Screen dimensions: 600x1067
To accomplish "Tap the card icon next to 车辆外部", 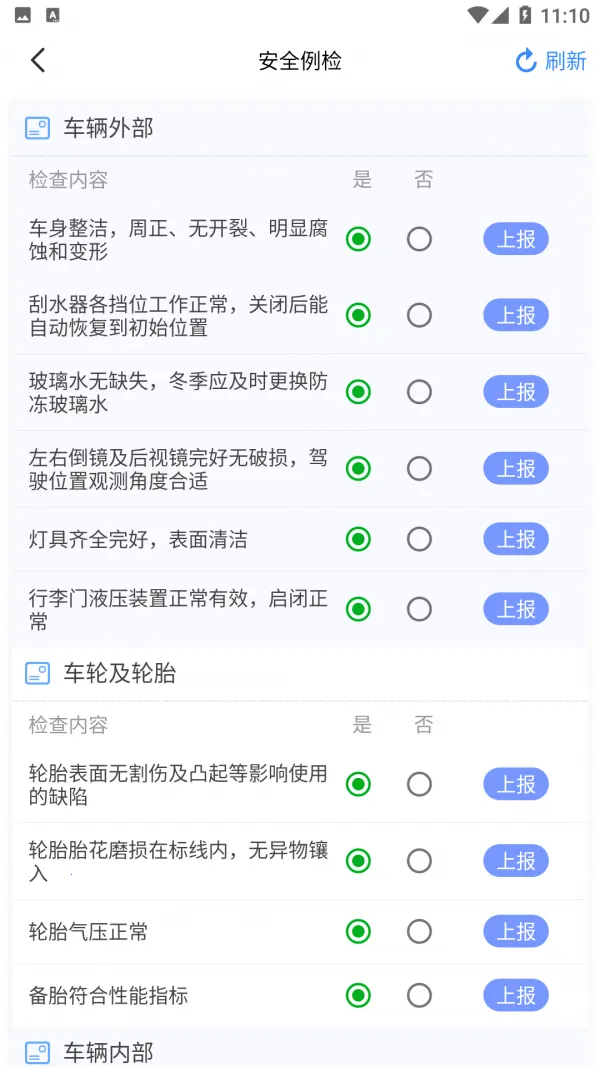I will [37, 128].
